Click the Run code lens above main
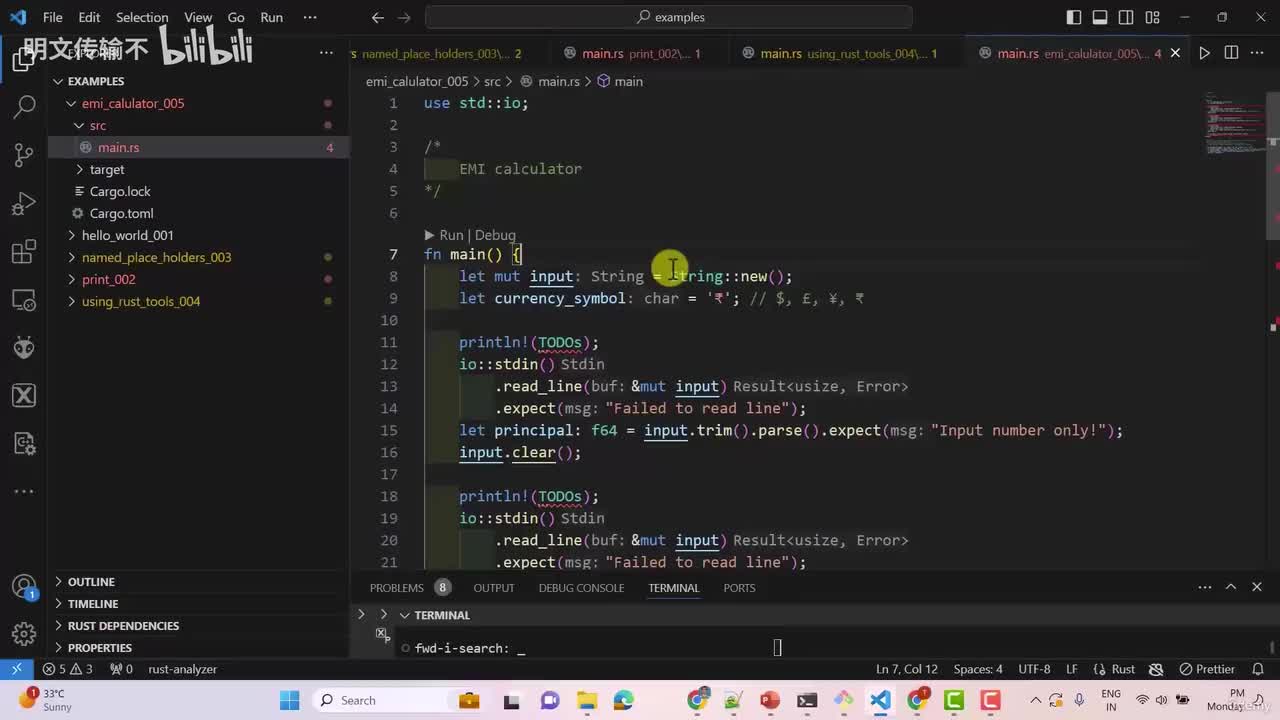1280x720 pixels. tap(451, 235)
